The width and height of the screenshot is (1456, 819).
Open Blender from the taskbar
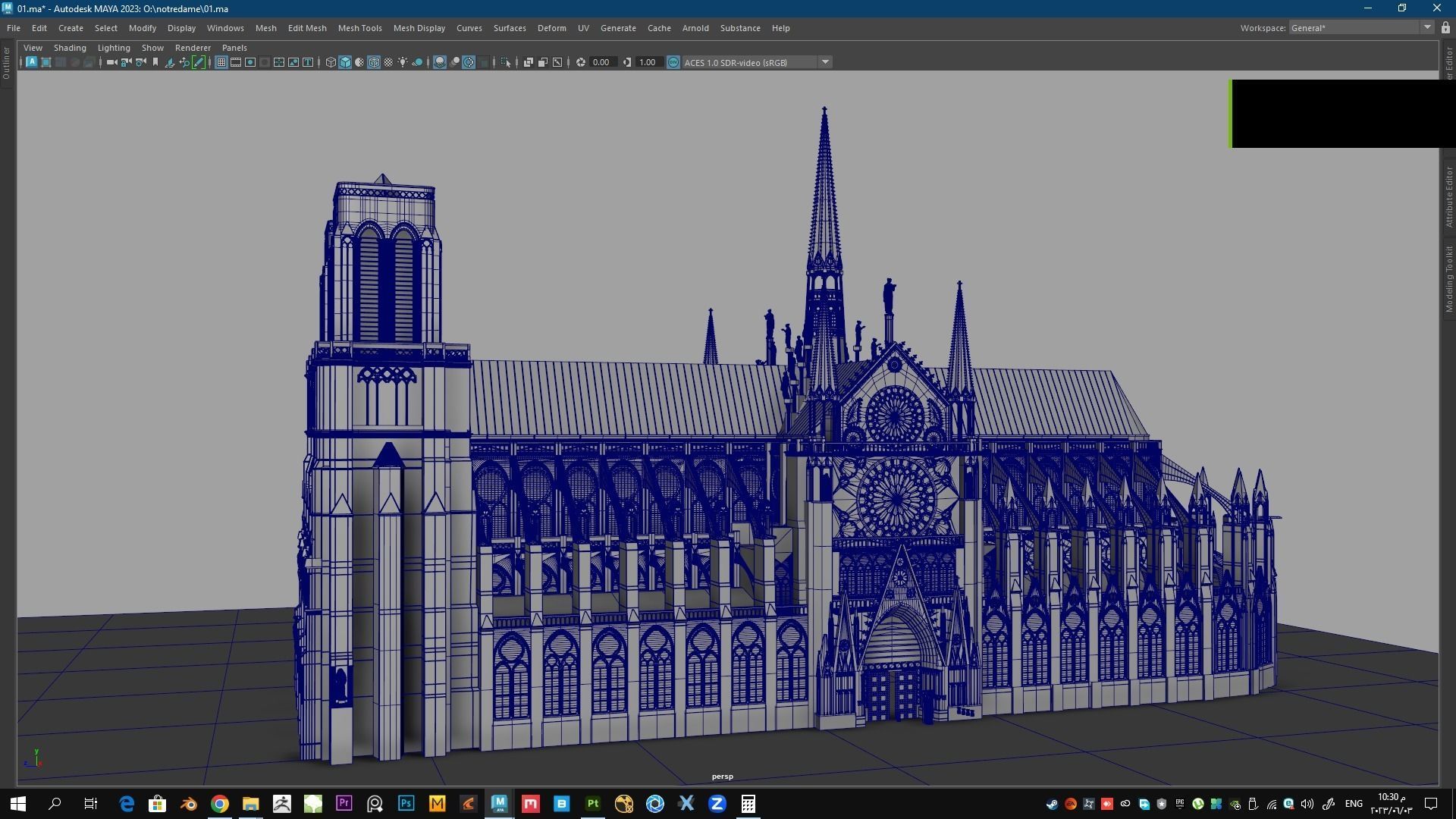[x=188, y=804]
